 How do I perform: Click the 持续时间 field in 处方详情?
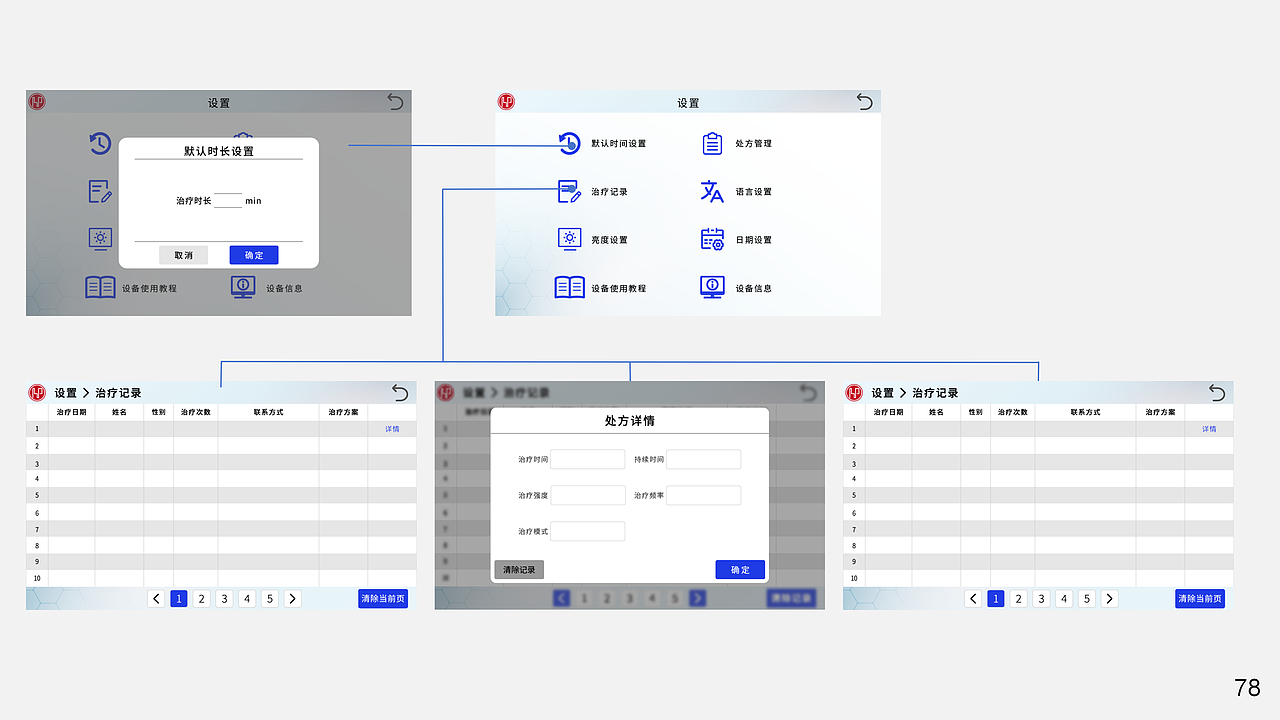tap(702, 458)
